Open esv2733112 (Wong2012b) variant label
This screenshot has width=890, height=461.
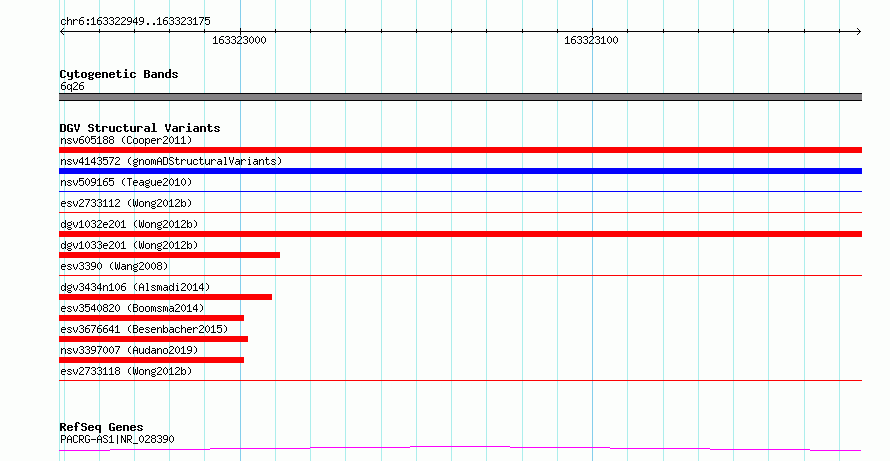[x=126, y=203]
